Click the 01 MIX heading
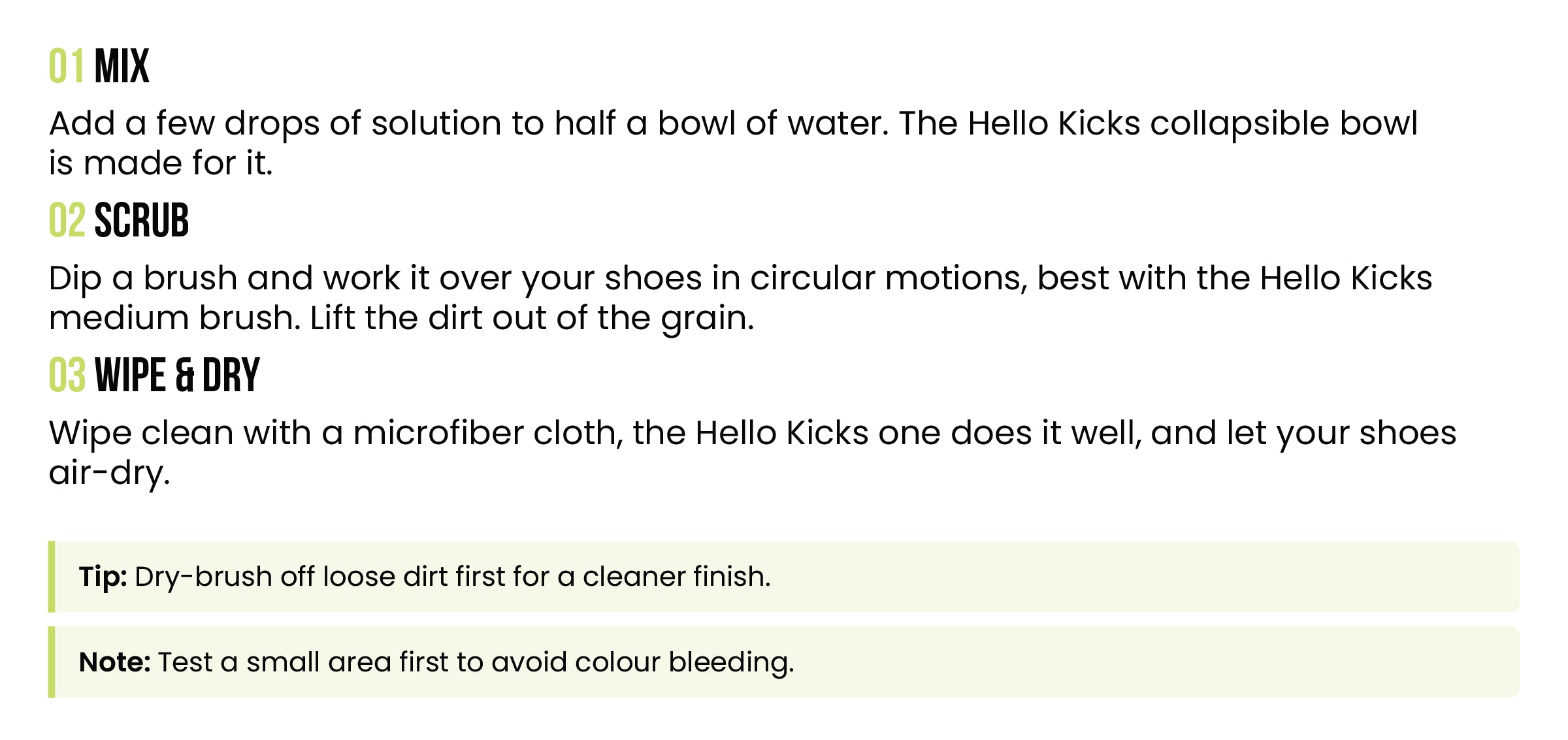Viewport: 1568px width, 740px height. point(99,66)
